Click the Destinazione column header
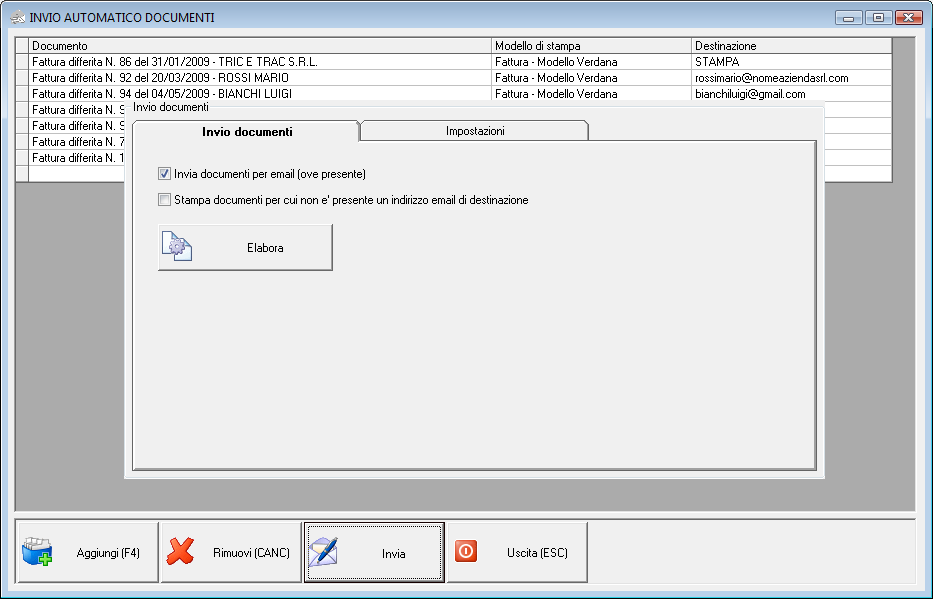The width and height of the screenshot is (933, 599). 725,45
